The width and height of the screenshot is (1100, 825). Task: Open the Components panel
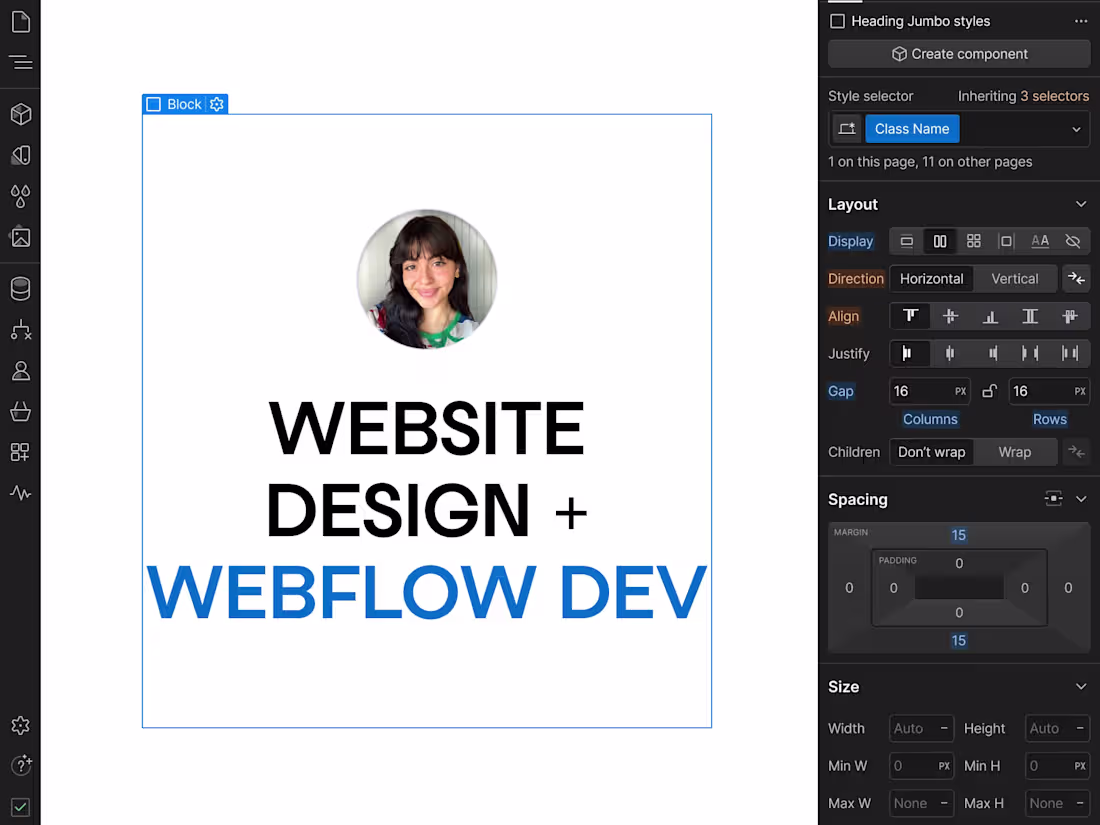[20, 113]
